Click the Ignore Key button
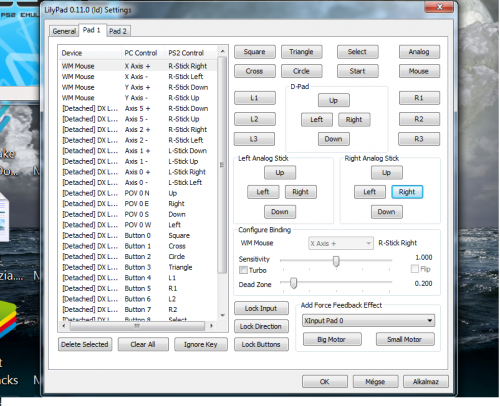Screen dimensions: 500x406 201,344
